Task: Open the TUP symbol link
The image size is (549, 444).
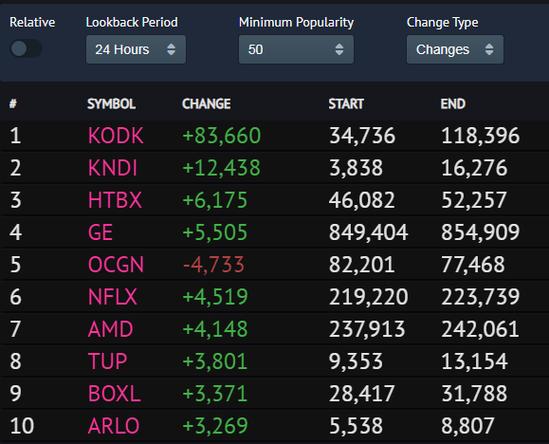Action: pos(107,361)
